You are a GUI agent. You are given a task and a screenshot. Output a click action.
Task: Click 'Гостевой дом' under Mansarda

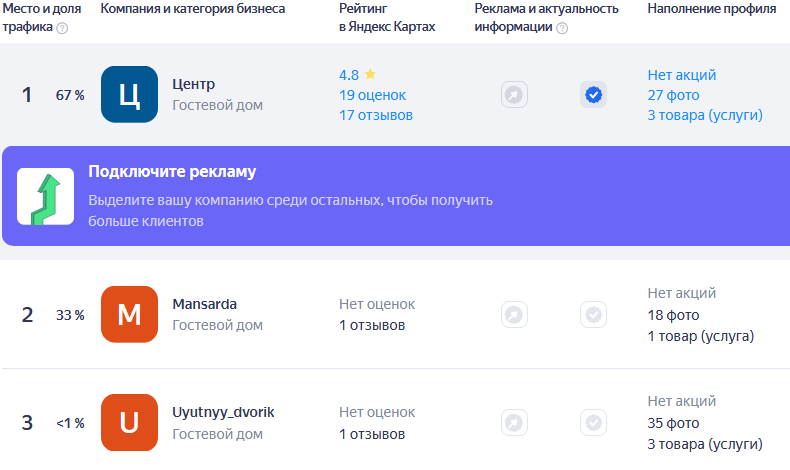(218, 325)
